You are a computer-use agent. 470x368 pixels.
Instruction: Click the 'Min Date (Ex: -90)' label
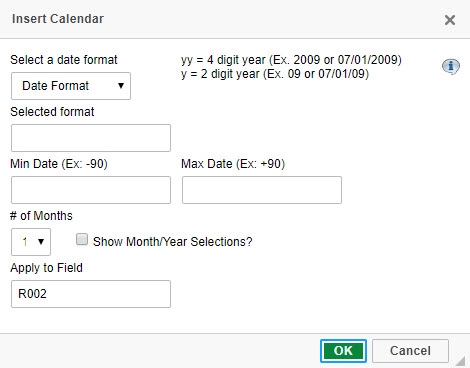pos(59,164)
